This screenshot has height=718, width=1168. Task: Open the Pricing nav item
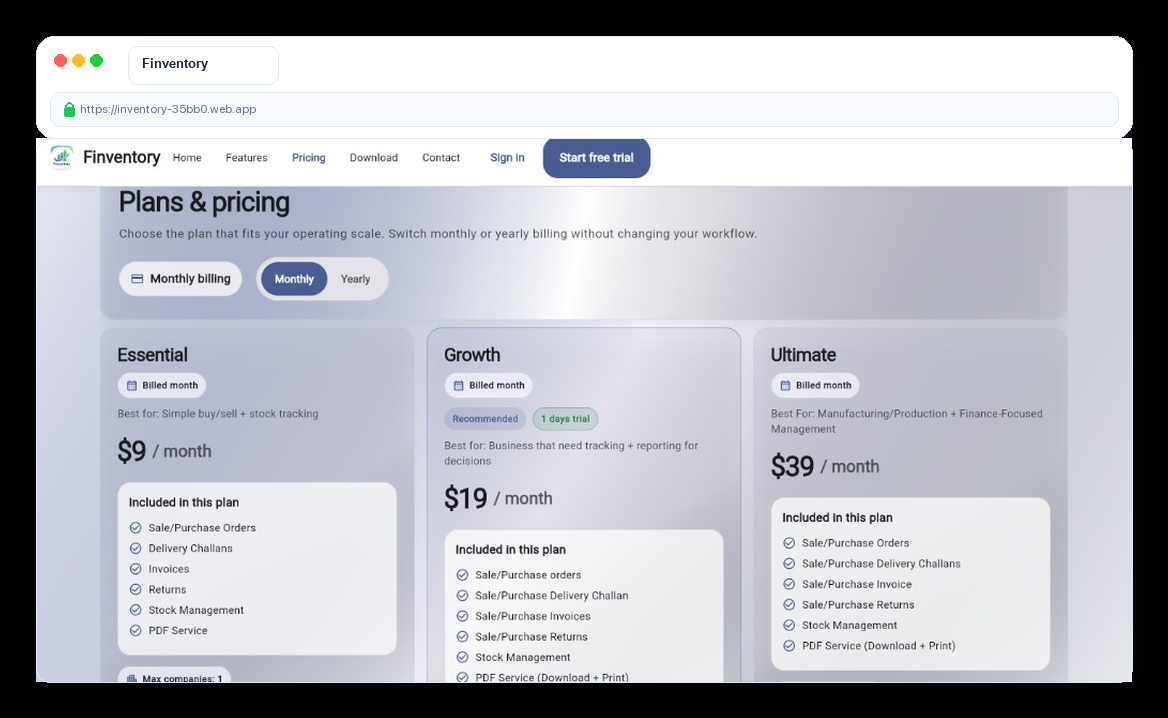pyautogui.click(x=308, y=158)
